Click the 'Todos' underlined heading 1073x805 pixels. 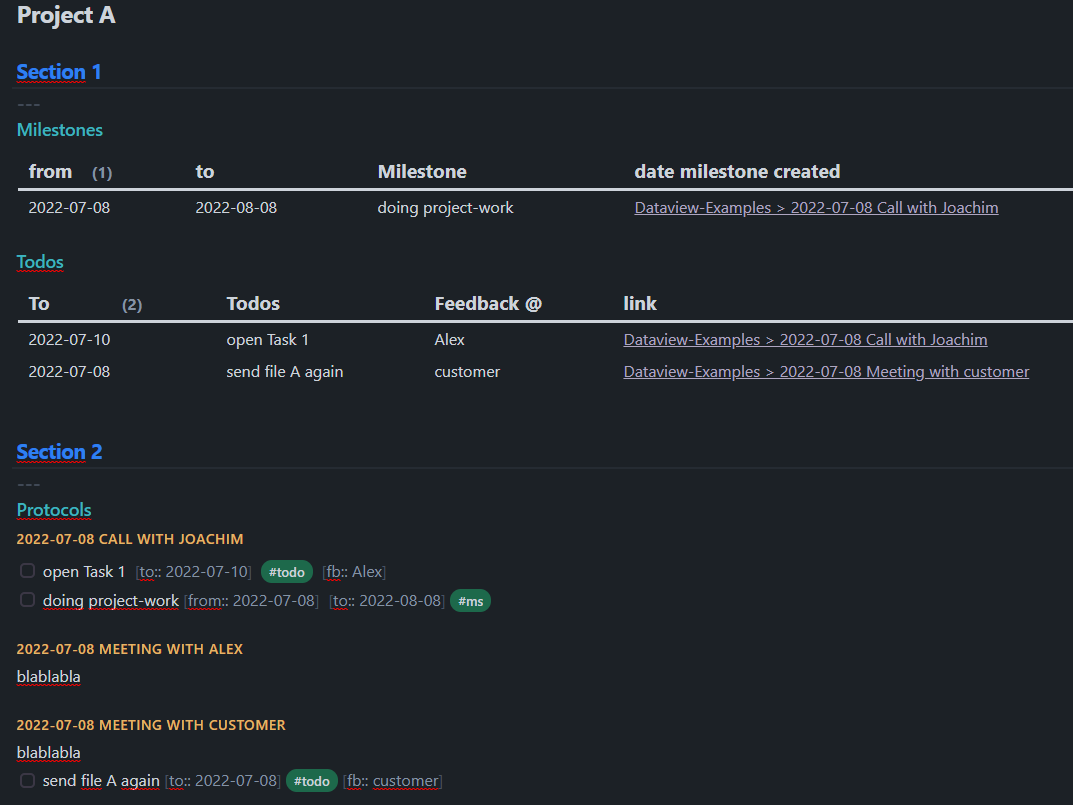40,262
